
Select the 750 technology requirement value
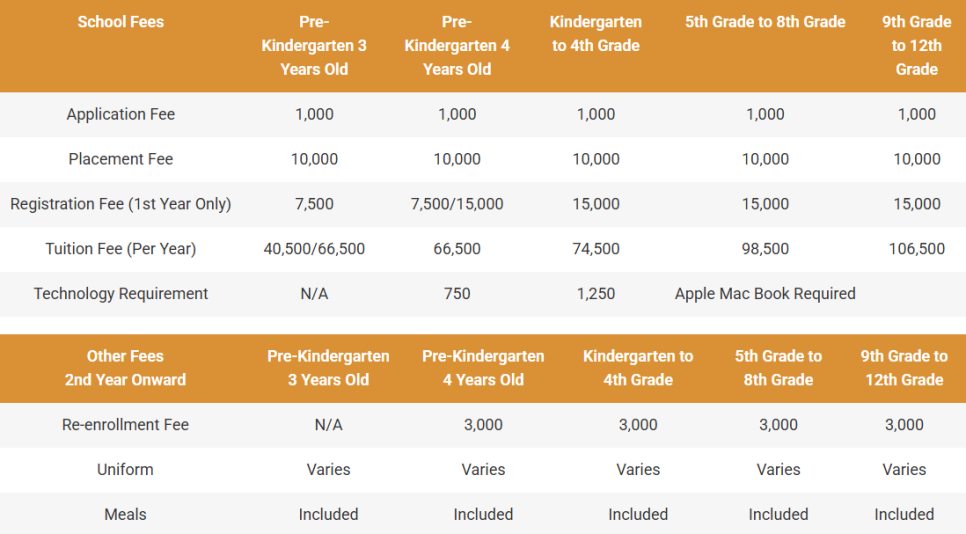point(457,294)
